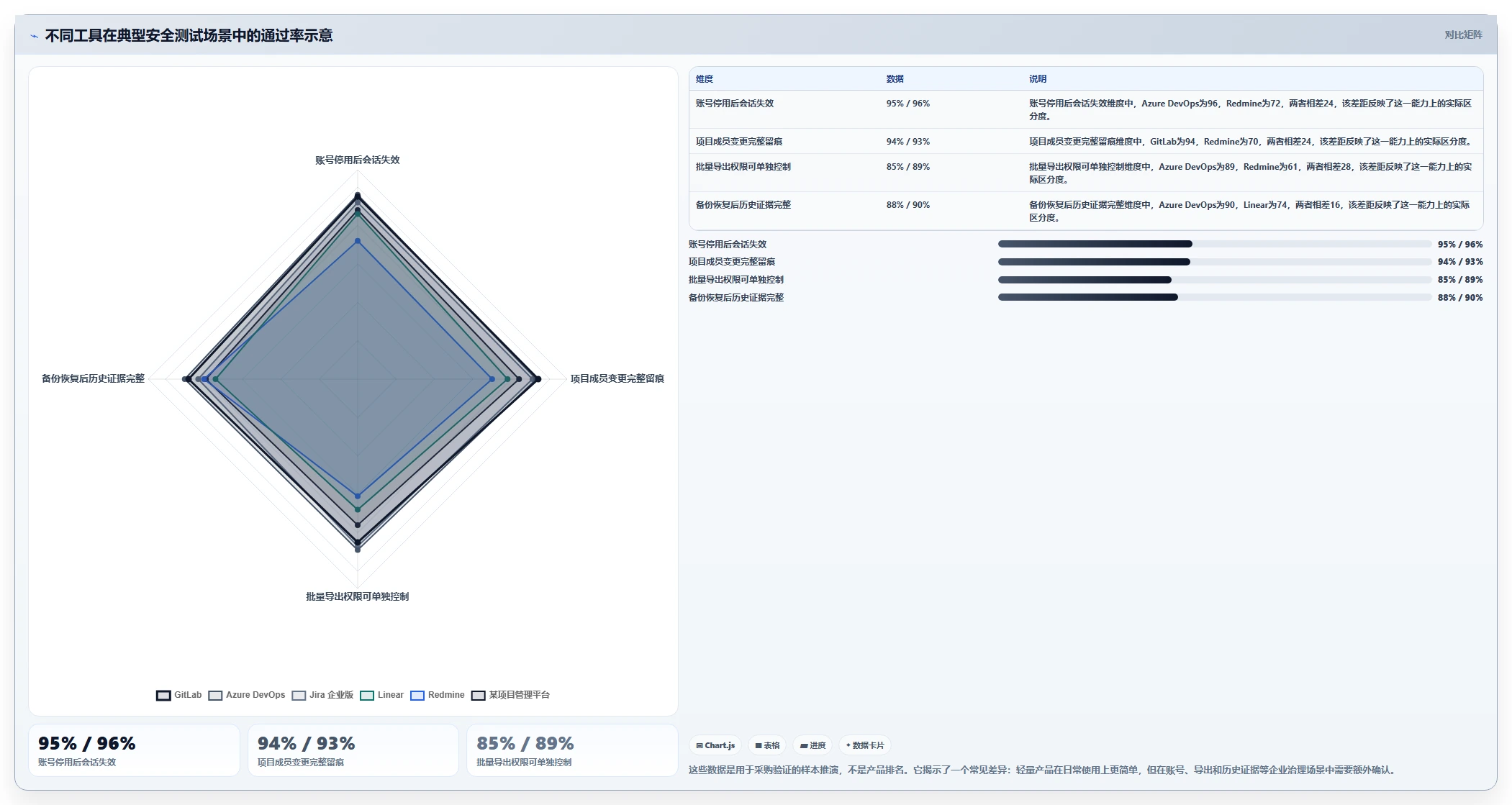Click the 数据卡片 tag chip

tap(865, 745)
